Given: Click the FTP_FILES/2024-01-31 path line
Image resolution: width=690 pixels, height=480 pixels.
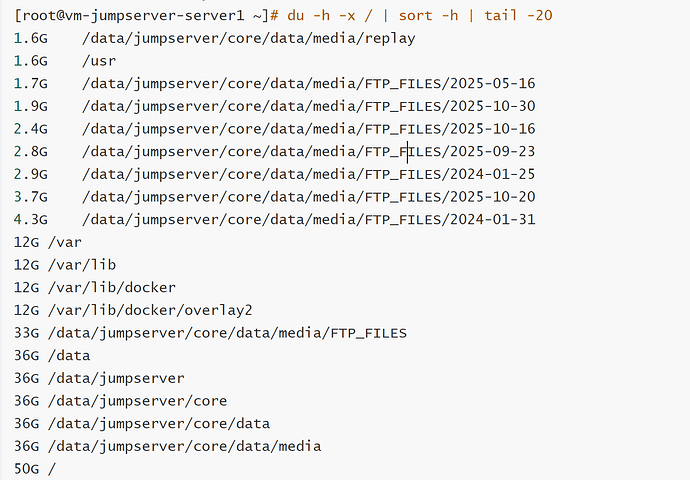Looking at the screenshot, I should coord(310,219).
